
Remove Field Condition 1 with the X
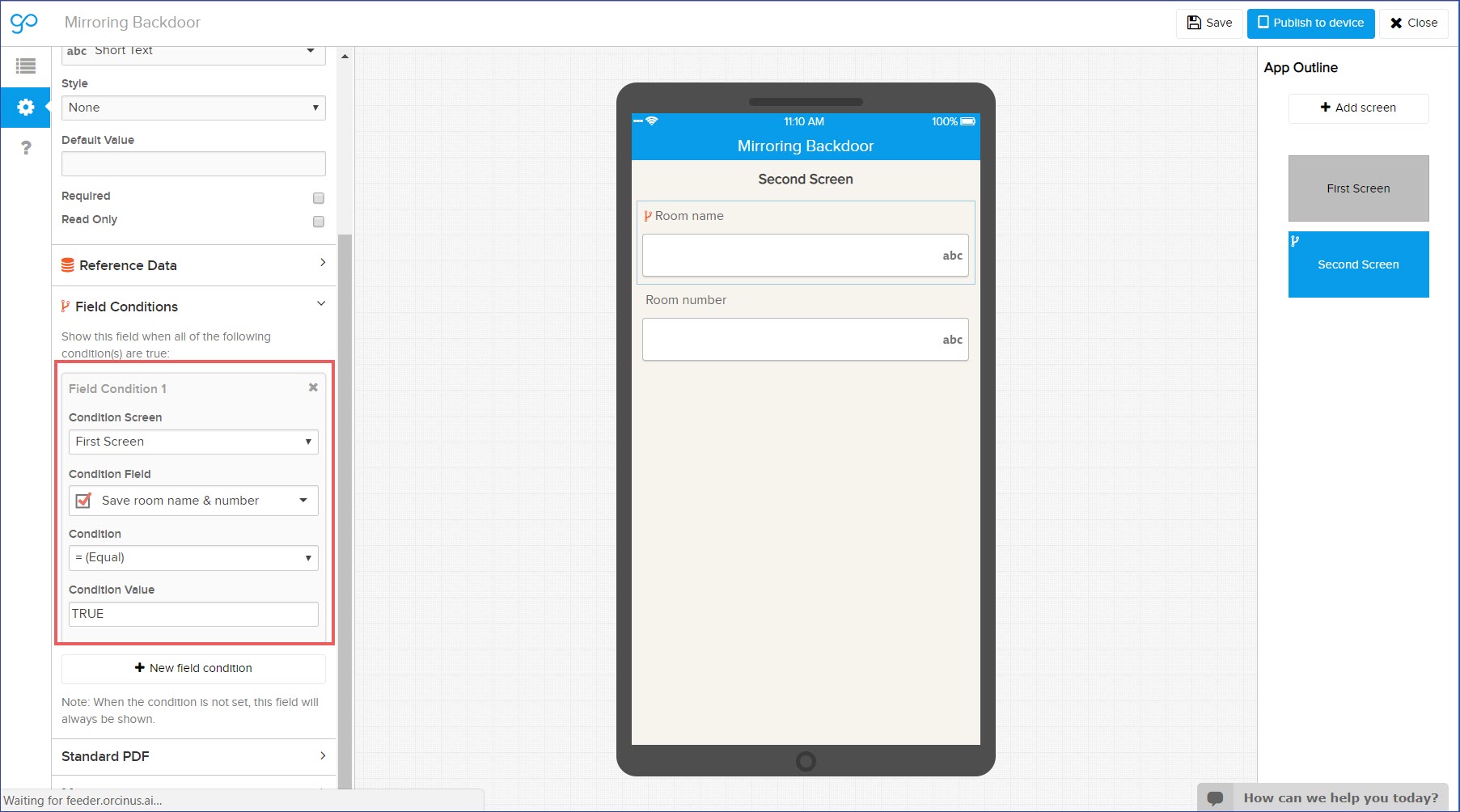(313, 387)
